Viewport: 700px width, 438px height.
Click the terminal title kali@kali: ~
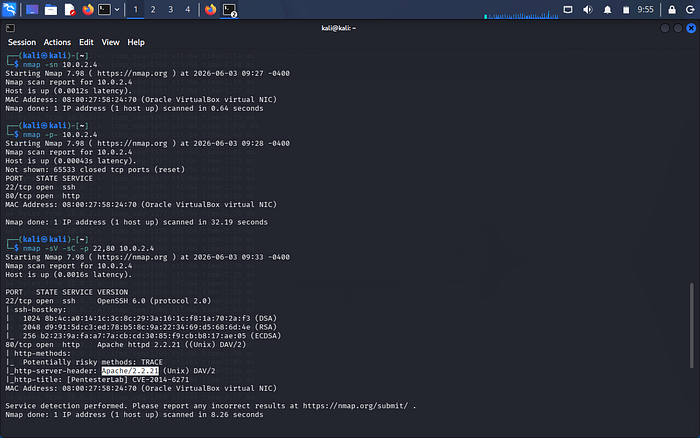pos(339,28)
